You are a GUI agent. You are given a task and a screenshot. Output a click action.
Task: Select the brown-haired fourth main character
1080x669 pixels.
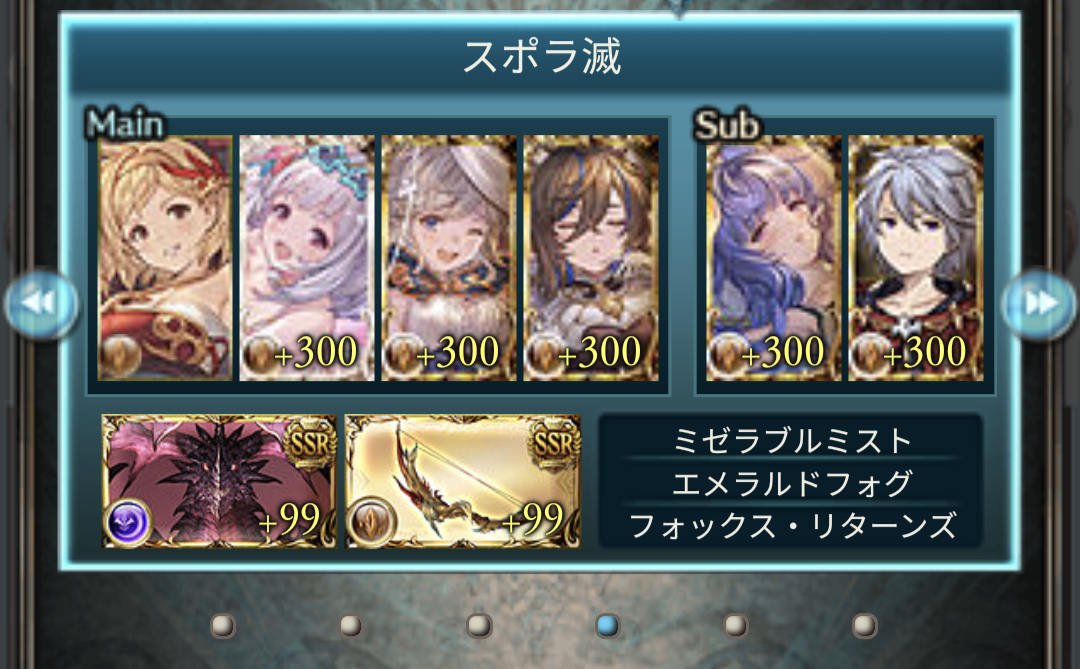click(590, 258)
